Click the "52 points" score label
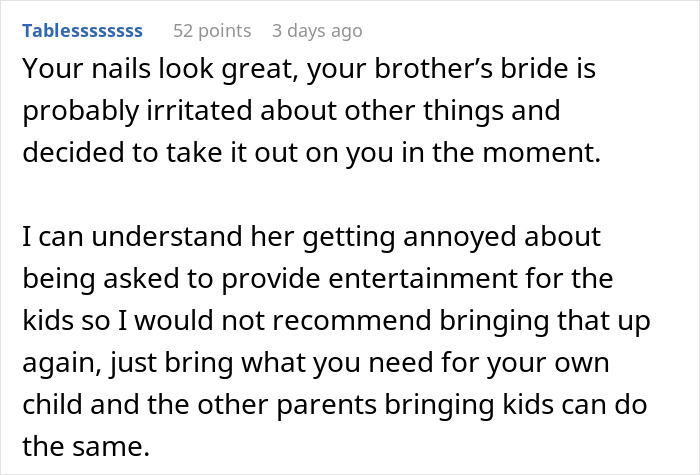Image resolution: width=700 pixels, height=475 pixels. pos(213,31)
